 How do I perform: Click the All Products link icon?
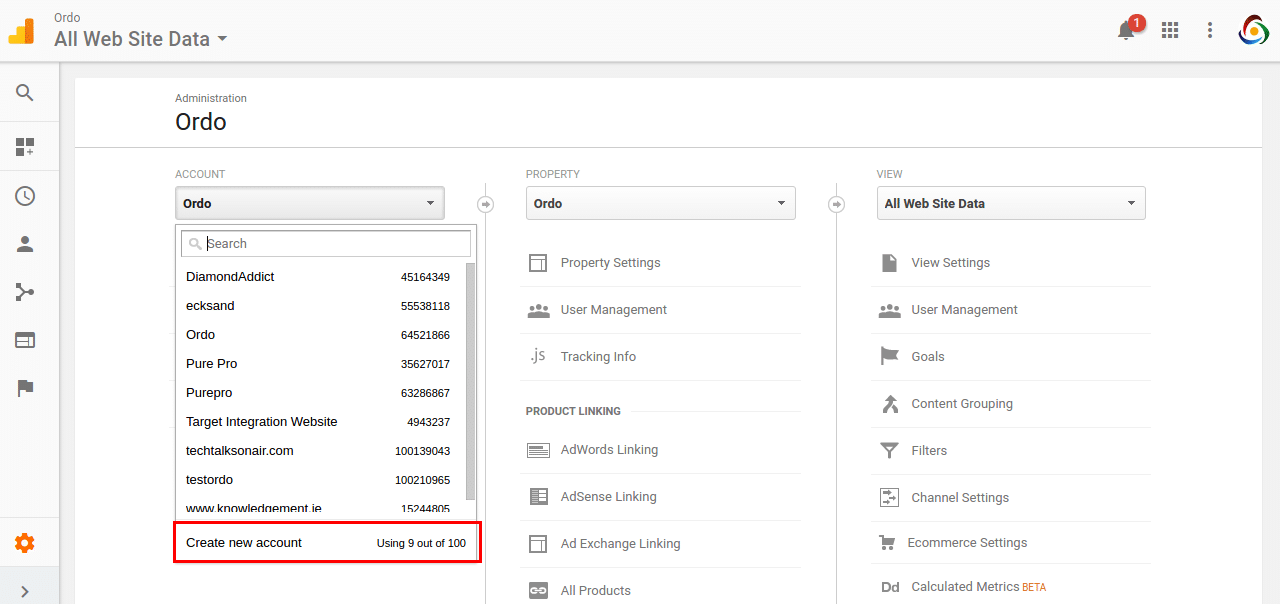(x=538, y=591)
